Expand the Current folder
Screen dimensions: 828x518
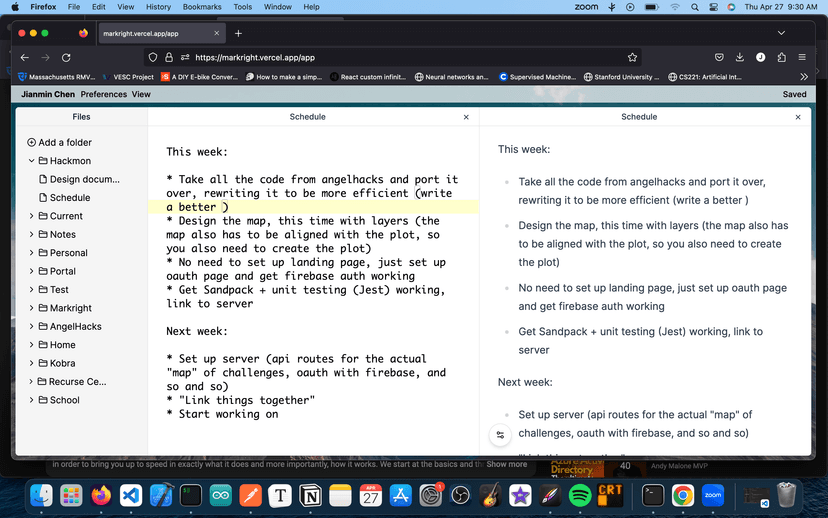pos(32,216)
